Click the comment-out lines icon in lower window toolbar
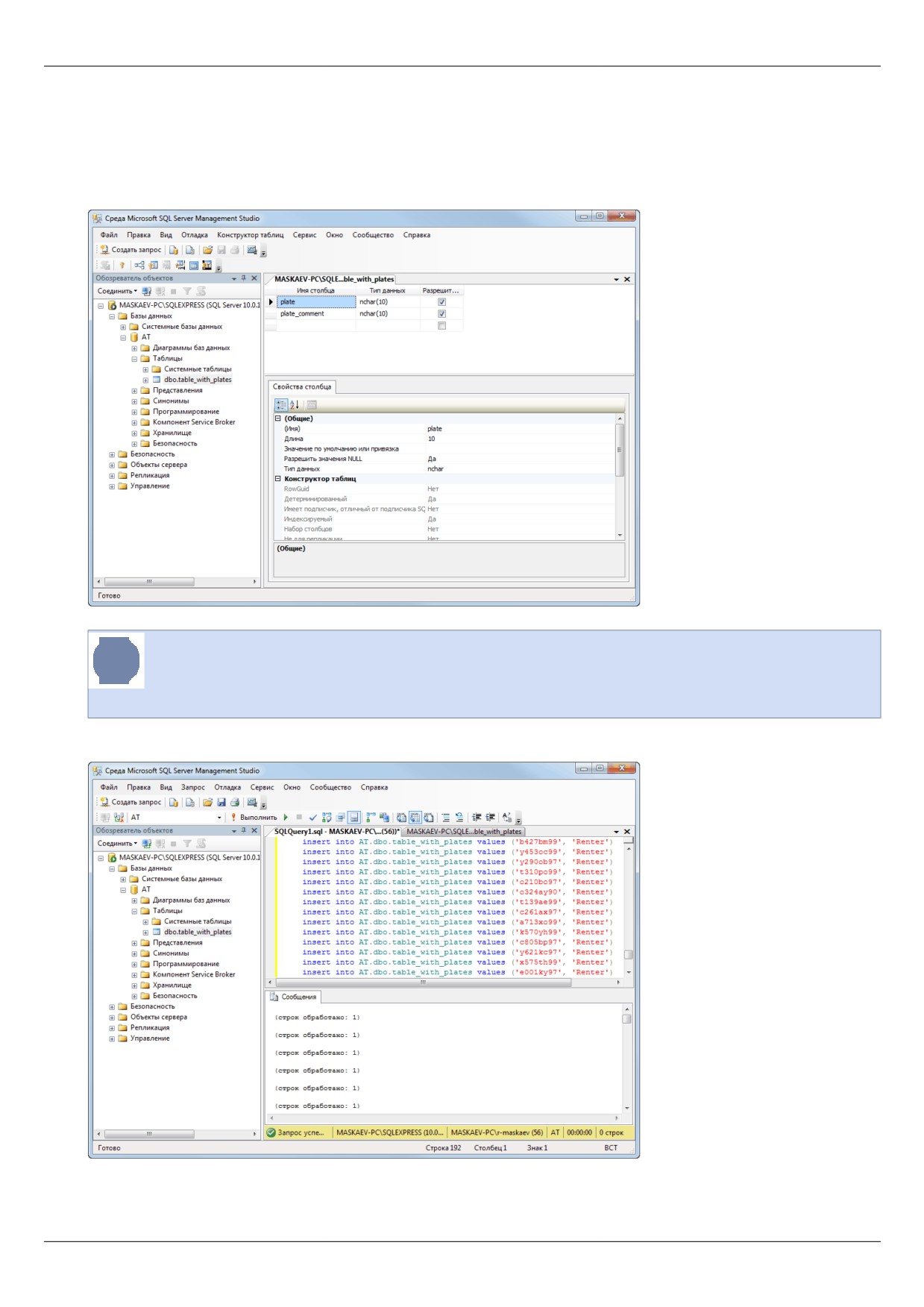Image resolution: width=924 pixels, height=1307 pixels. (446, 817)
